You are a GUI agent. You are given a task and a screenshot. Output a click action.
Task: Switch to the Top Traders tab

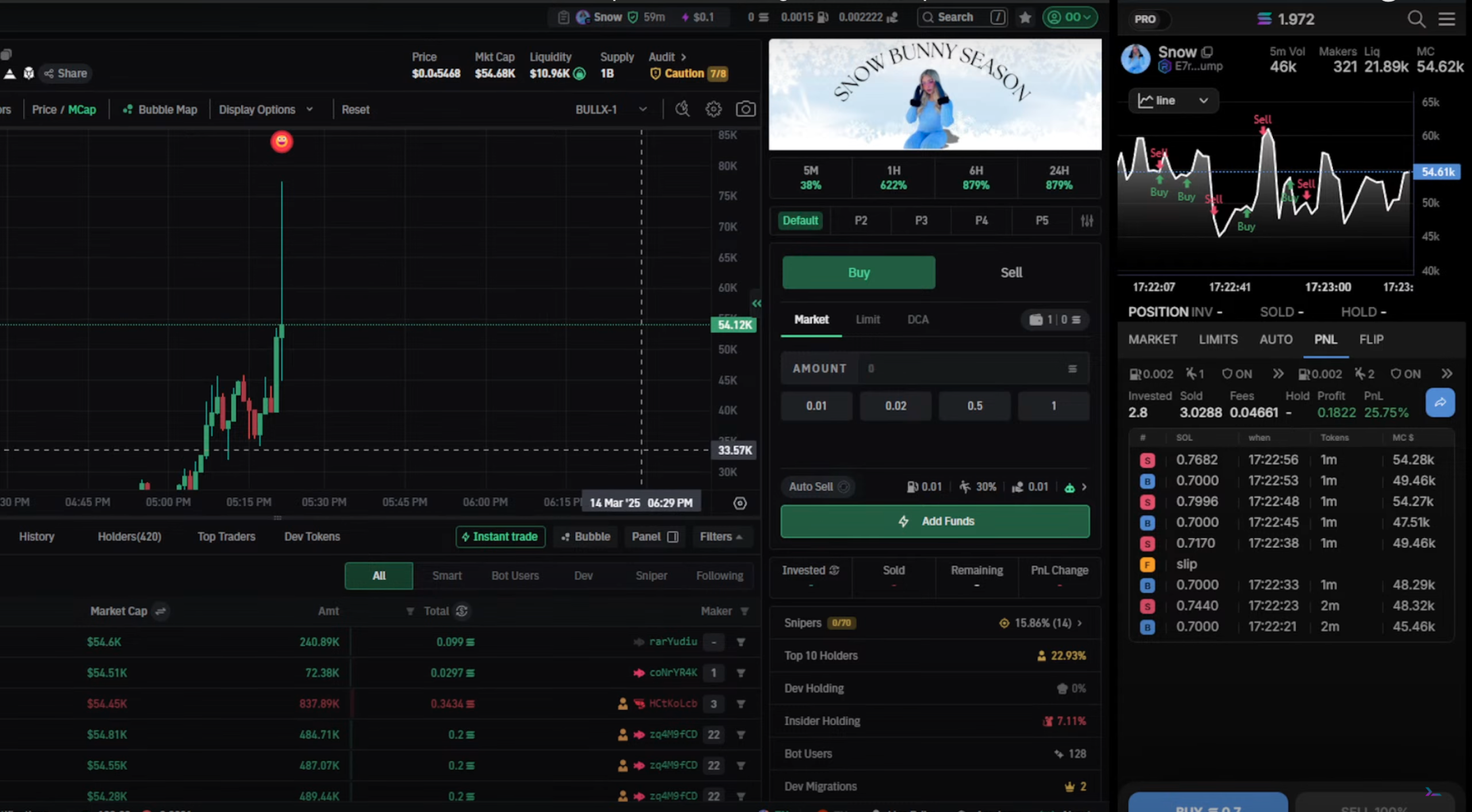(x=226, y=537)
